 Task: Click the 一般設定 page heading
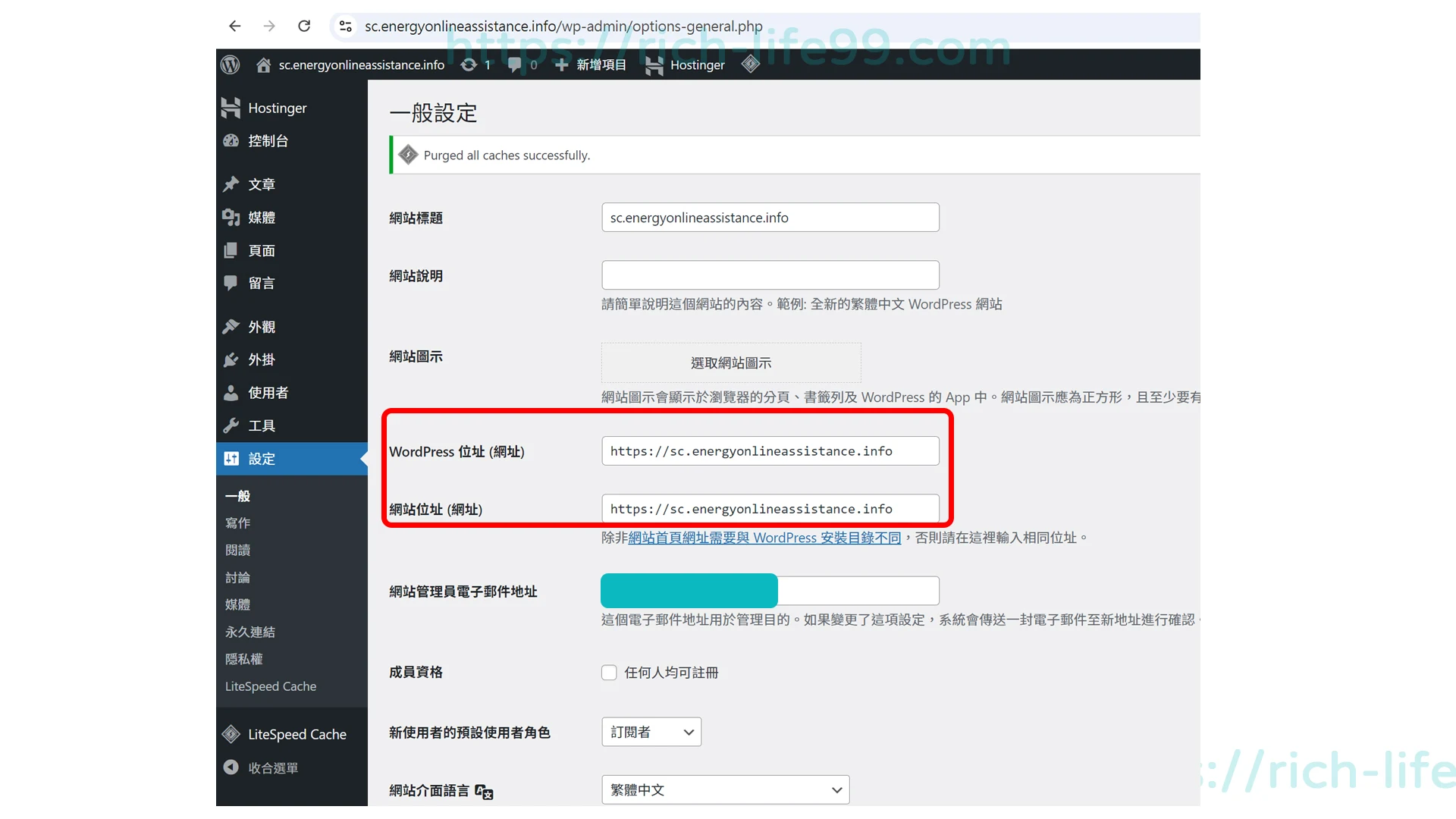pos(433,113)
